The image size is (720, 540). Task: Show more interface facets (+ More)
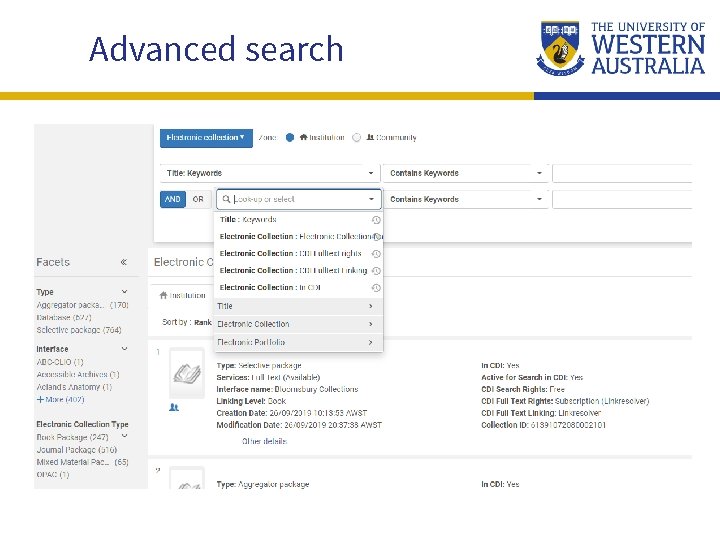click(x=60, y=399)
